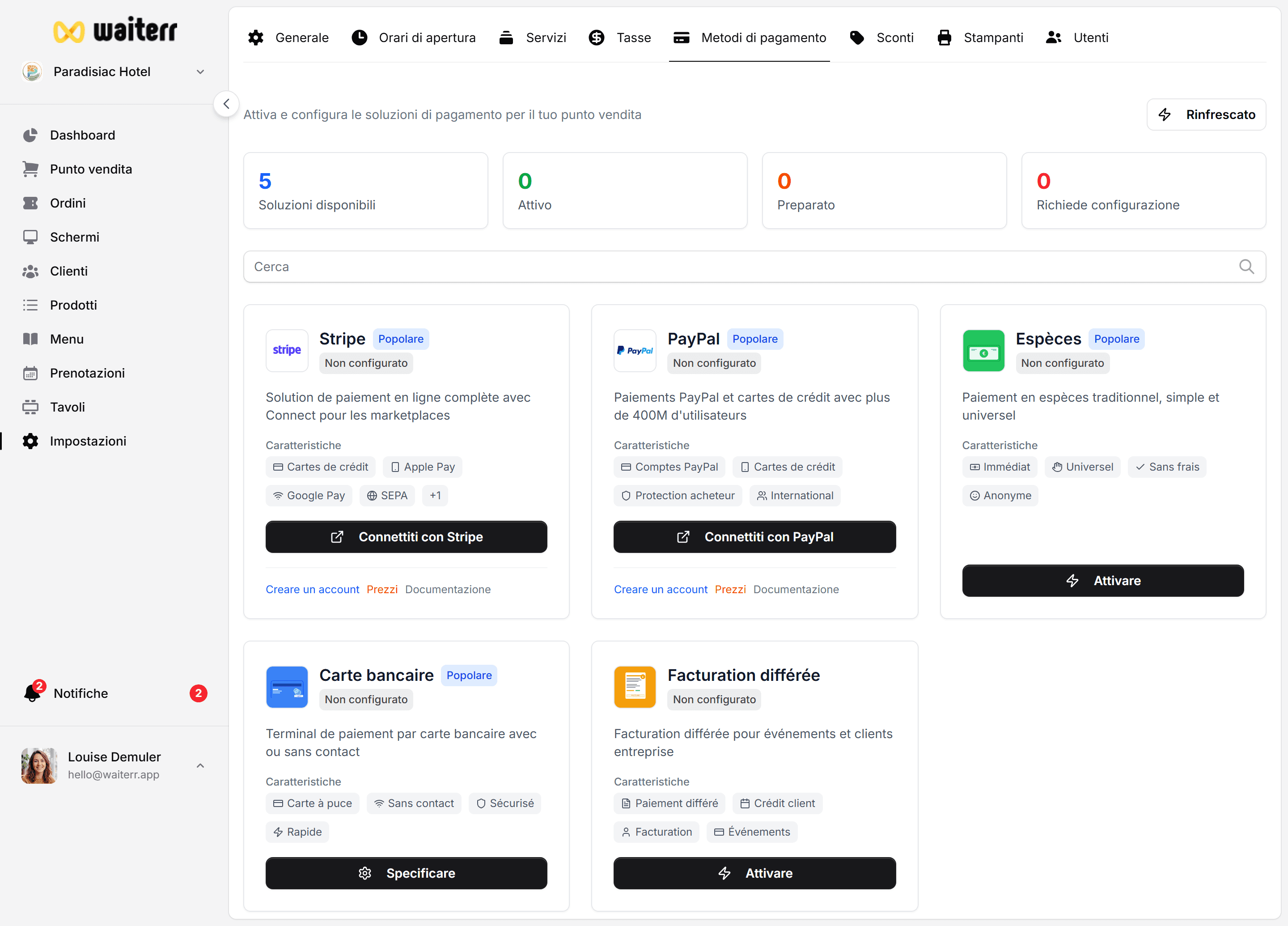Click the Stripe logo thumbnail
The image size is (1288, 926).
tap(287, 351)
